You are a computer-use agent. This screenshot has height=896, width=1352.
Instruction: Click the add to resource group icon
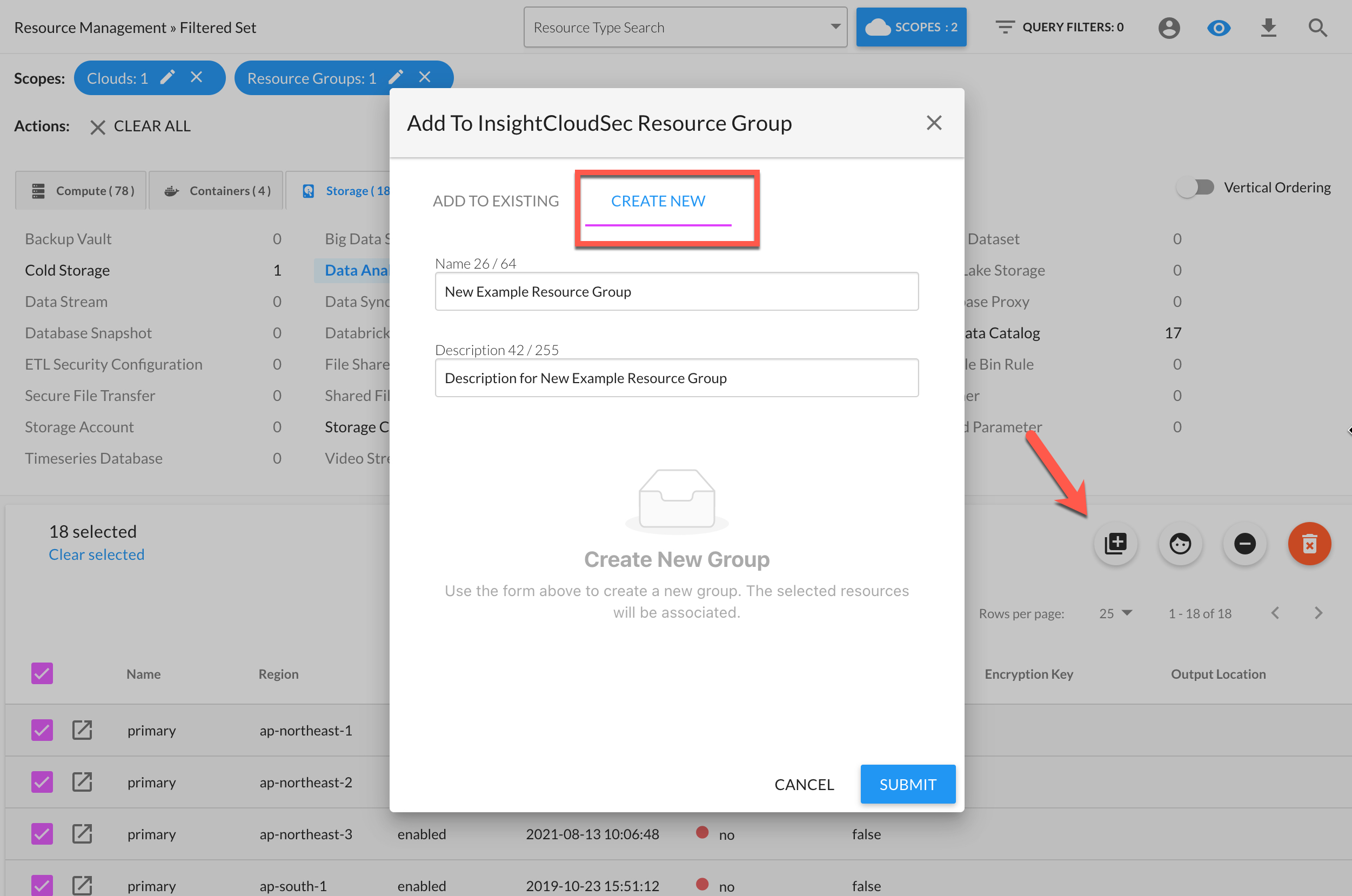pos(1115,544)
